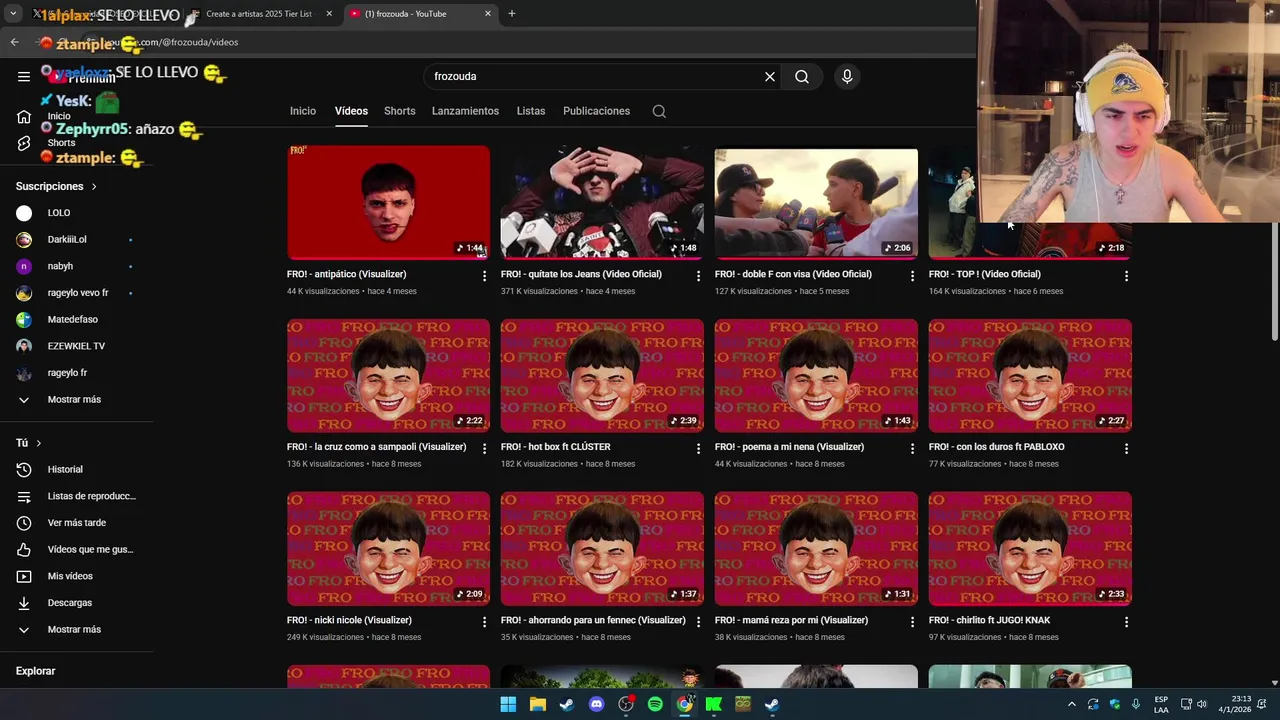The width and height of the screenshot is (1280, 720).
Task: Clear the frozouda search text
Action: click(769, 76)
